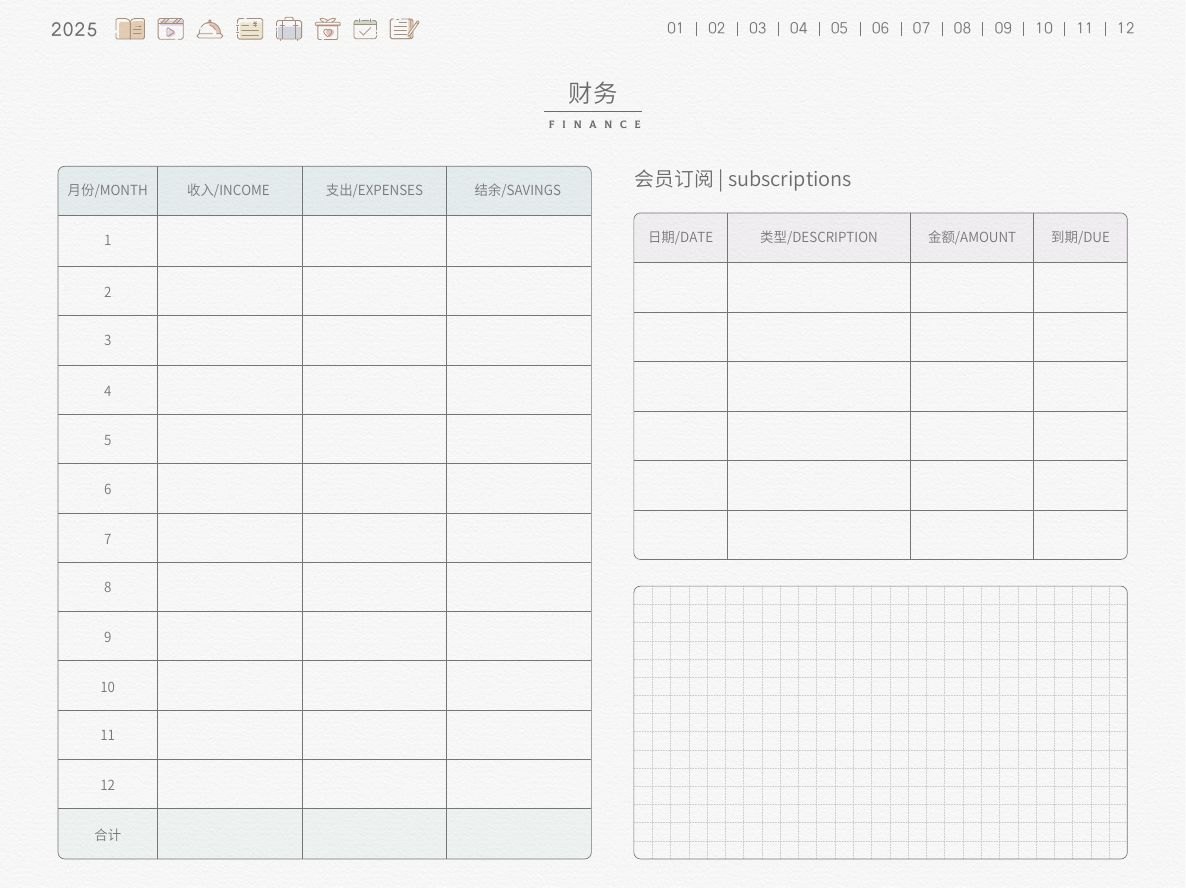Jump to month tab 10
This screenshot has width=1186, height=888.
point(1044,29)
